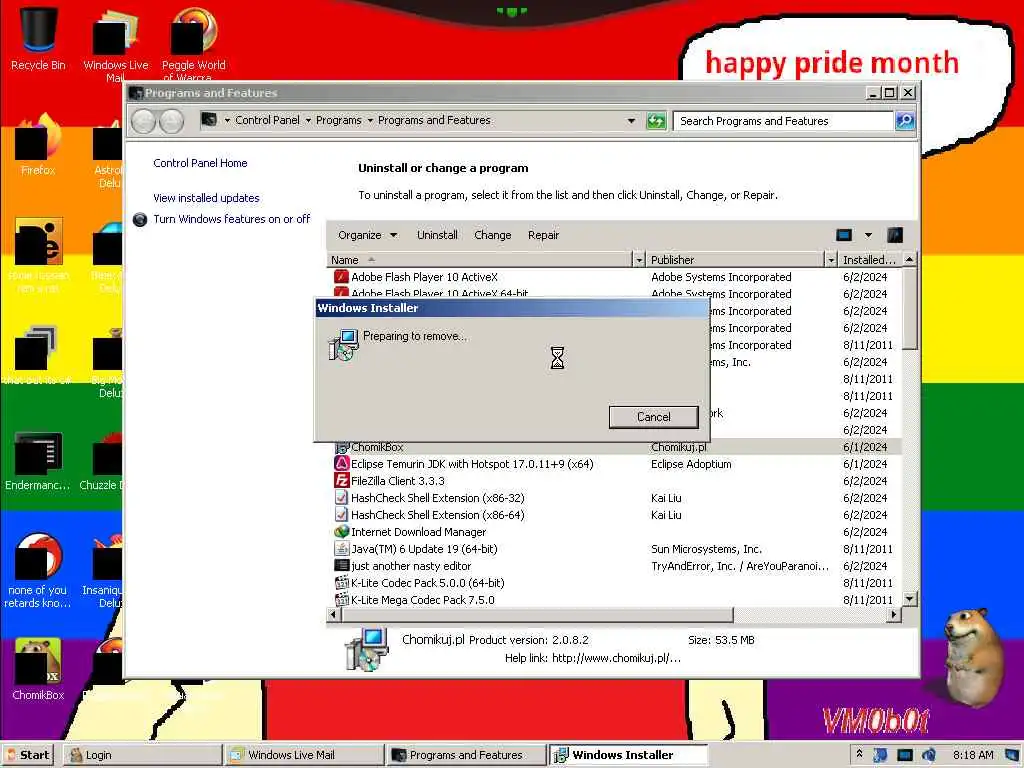Switch to Login taskbar item
Viewport: 1024px width, 768px height.
[142, 755]
